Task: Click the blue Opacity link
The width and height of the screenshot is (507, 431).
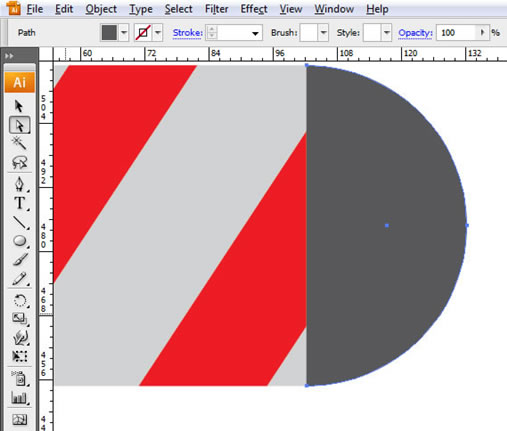Action: click(x=415, y=33)
